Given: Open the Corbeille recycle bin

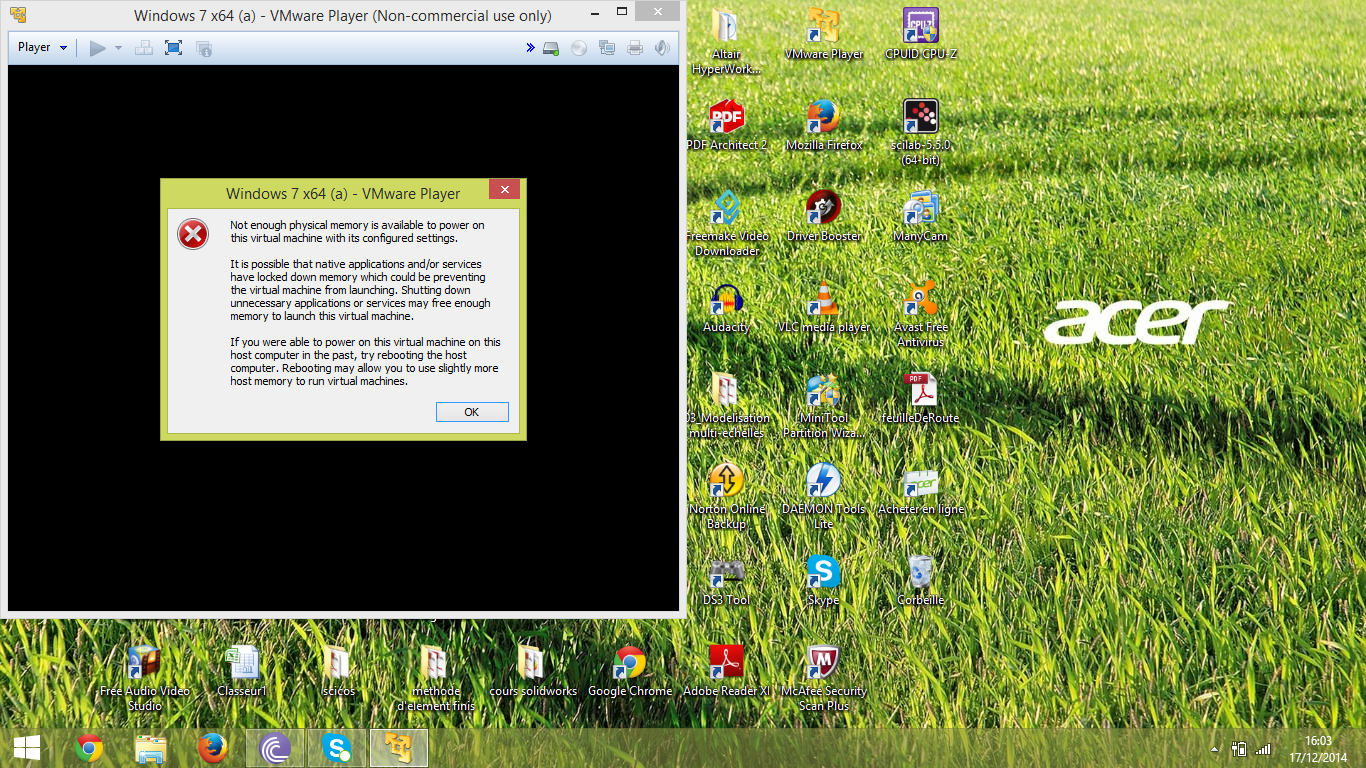Looking at the screenshot, I should (921, 580).
